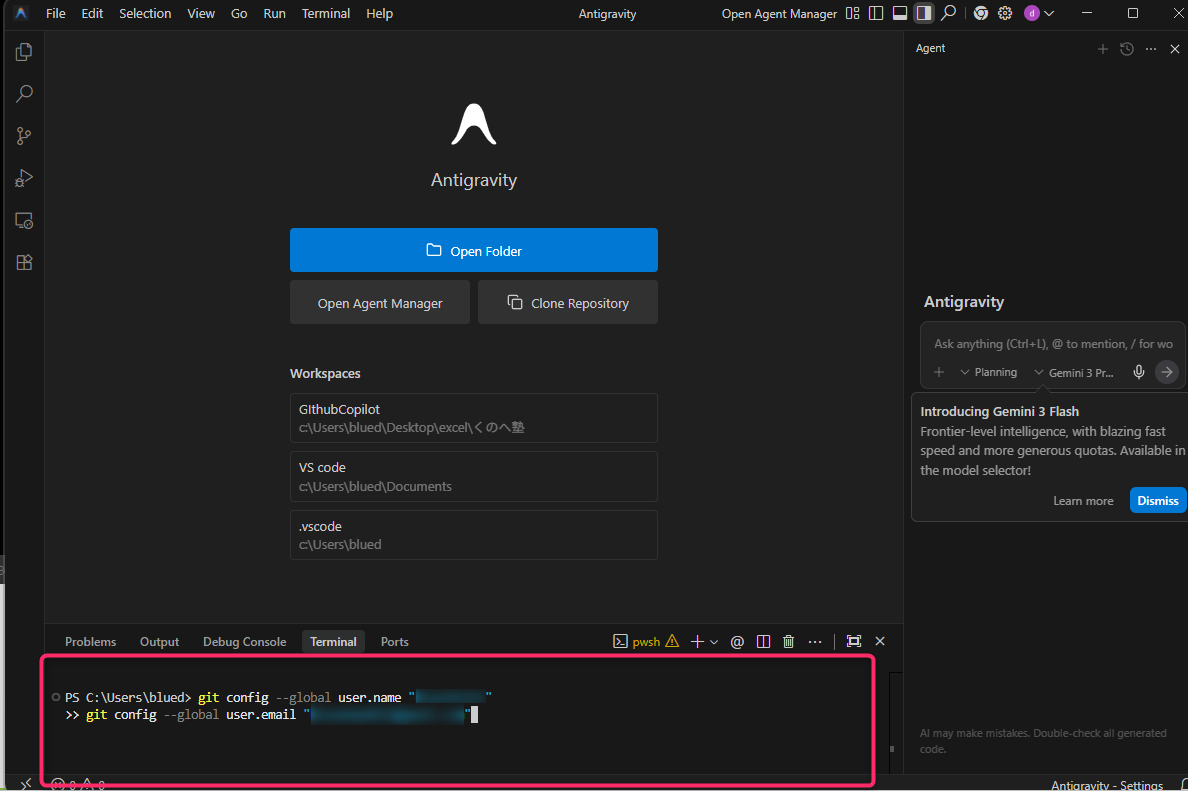Open the new terminal profile dropdown arrow
Viewport: 1188px width, 791px height.
tap(714, 642)
